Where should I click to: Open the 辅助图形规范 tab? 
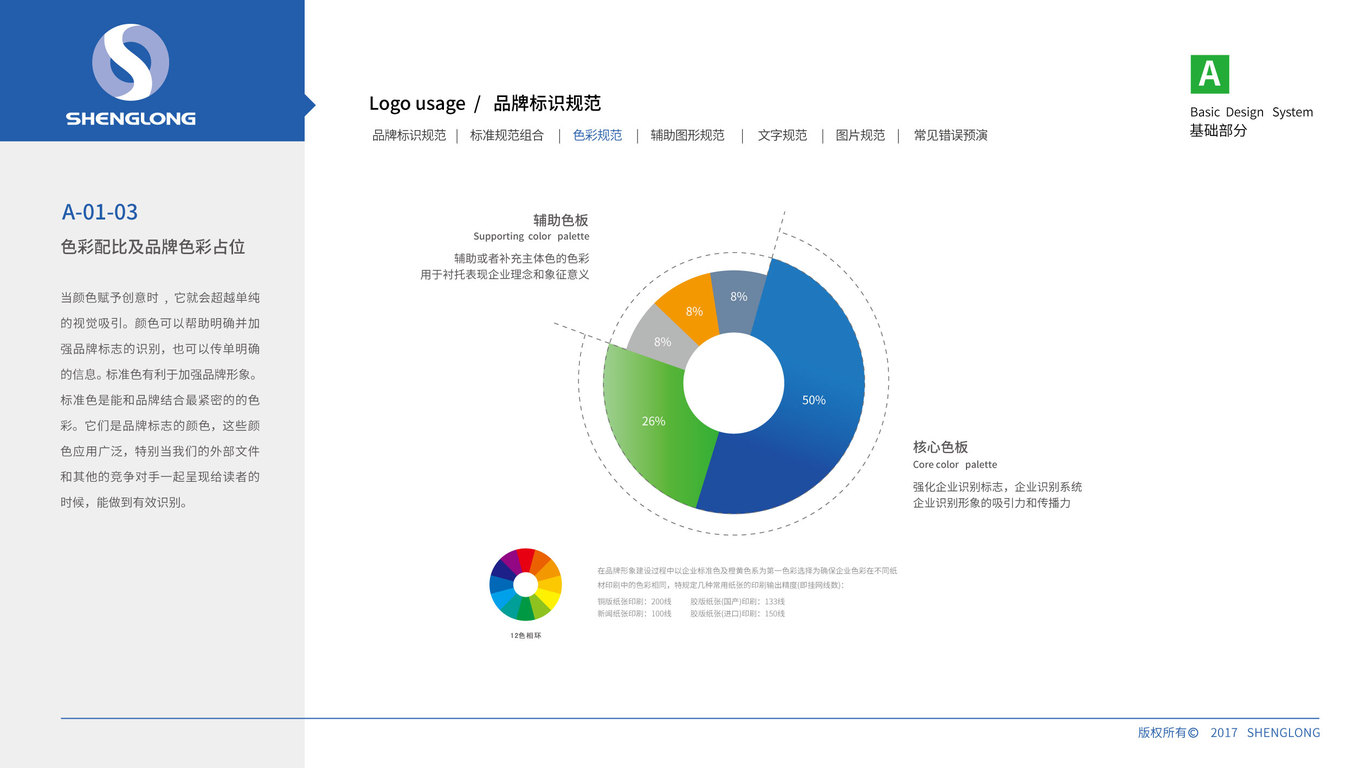688,135
